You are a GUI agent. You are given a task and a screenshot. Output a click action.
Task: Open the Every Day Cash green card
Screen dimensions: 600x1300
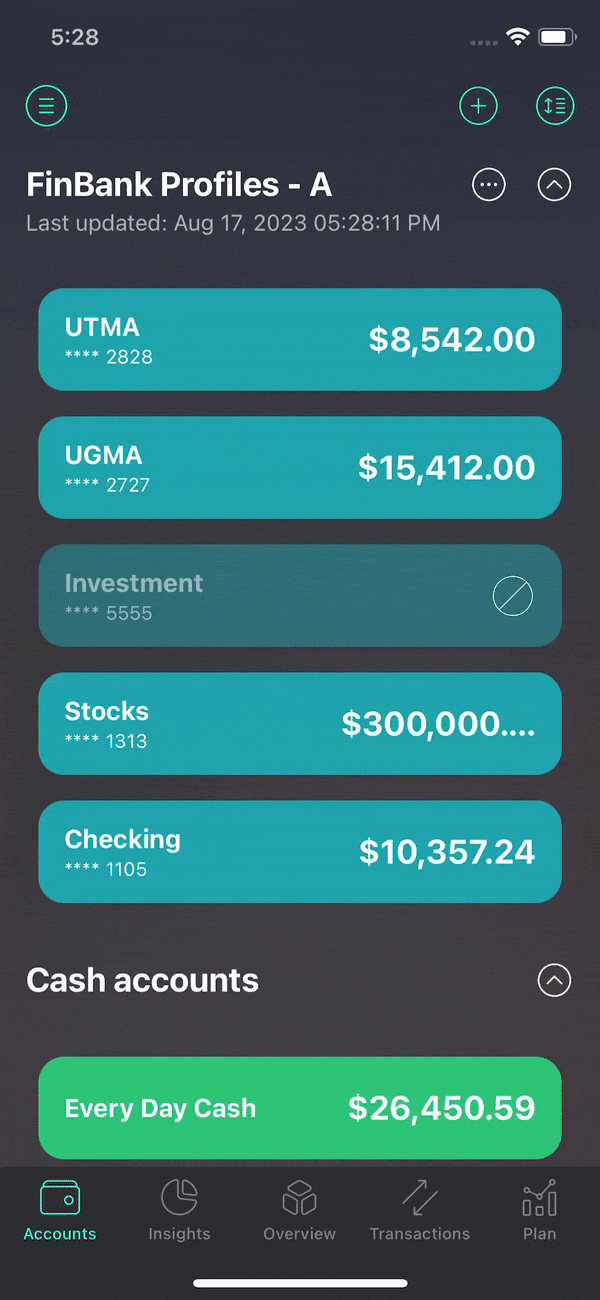point(300,1108)
